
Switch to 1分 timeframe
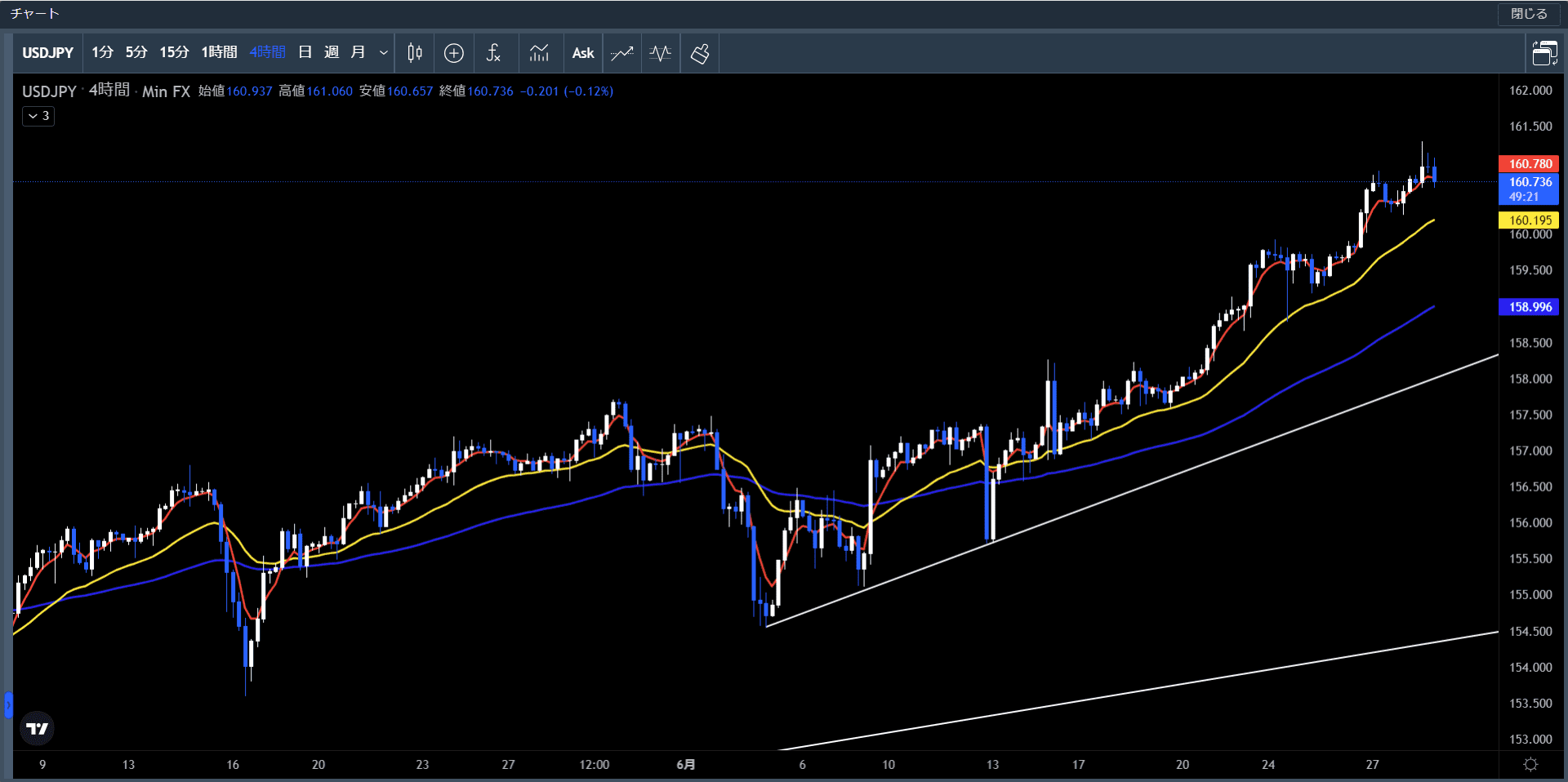tap(102, 52)
